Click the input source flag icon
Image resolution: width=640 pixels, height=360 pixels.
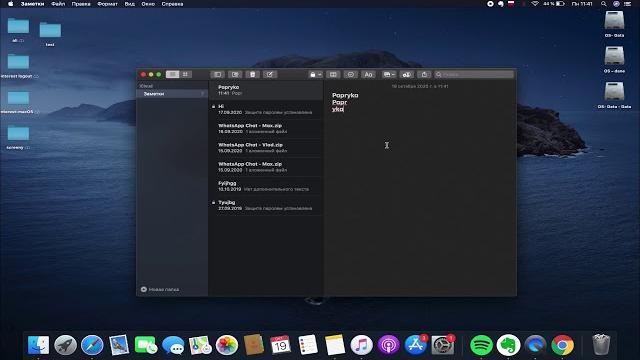[x=511, y=4]
